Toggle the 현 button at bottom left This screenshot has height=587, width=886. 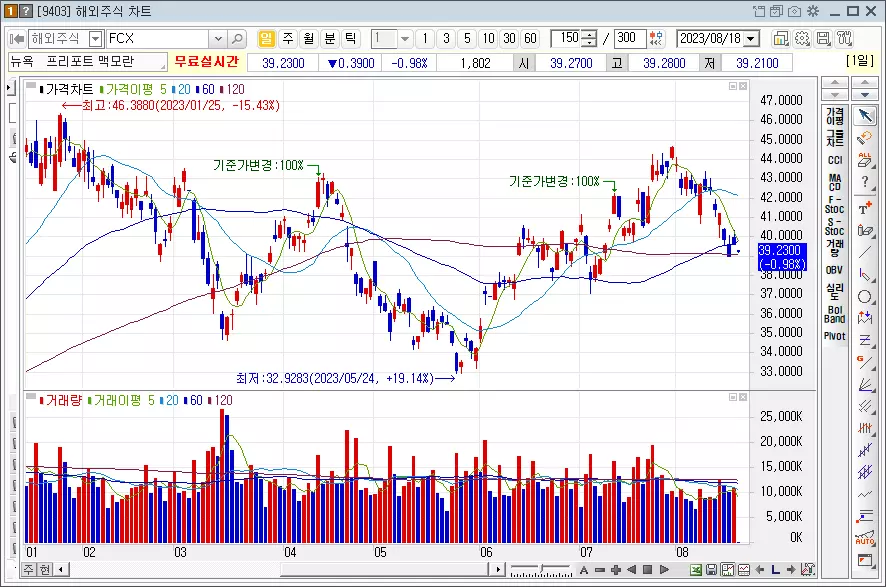44,569
